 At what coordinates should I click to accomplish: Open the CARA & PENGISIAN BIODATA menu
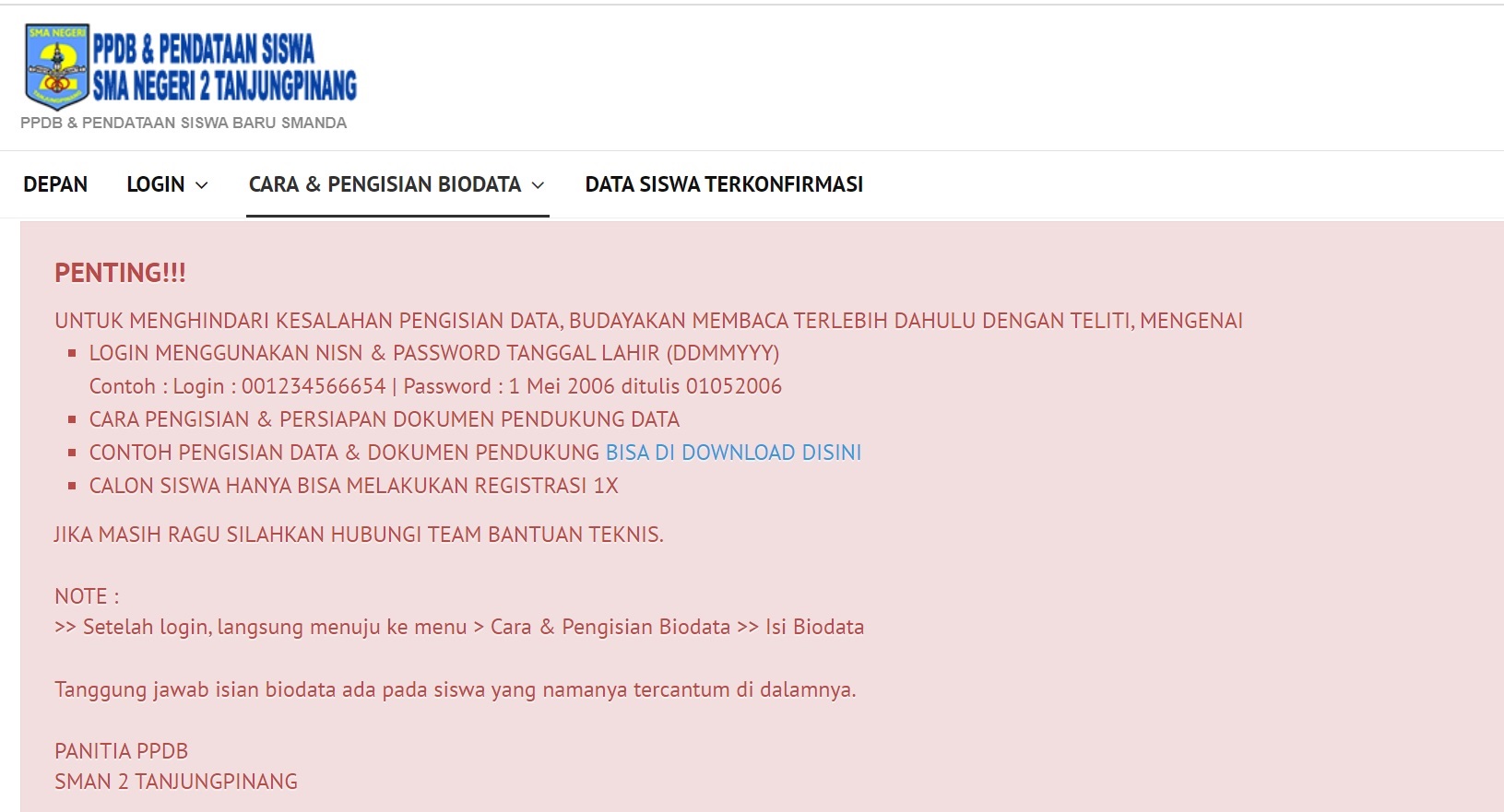[x=385, y=184]
